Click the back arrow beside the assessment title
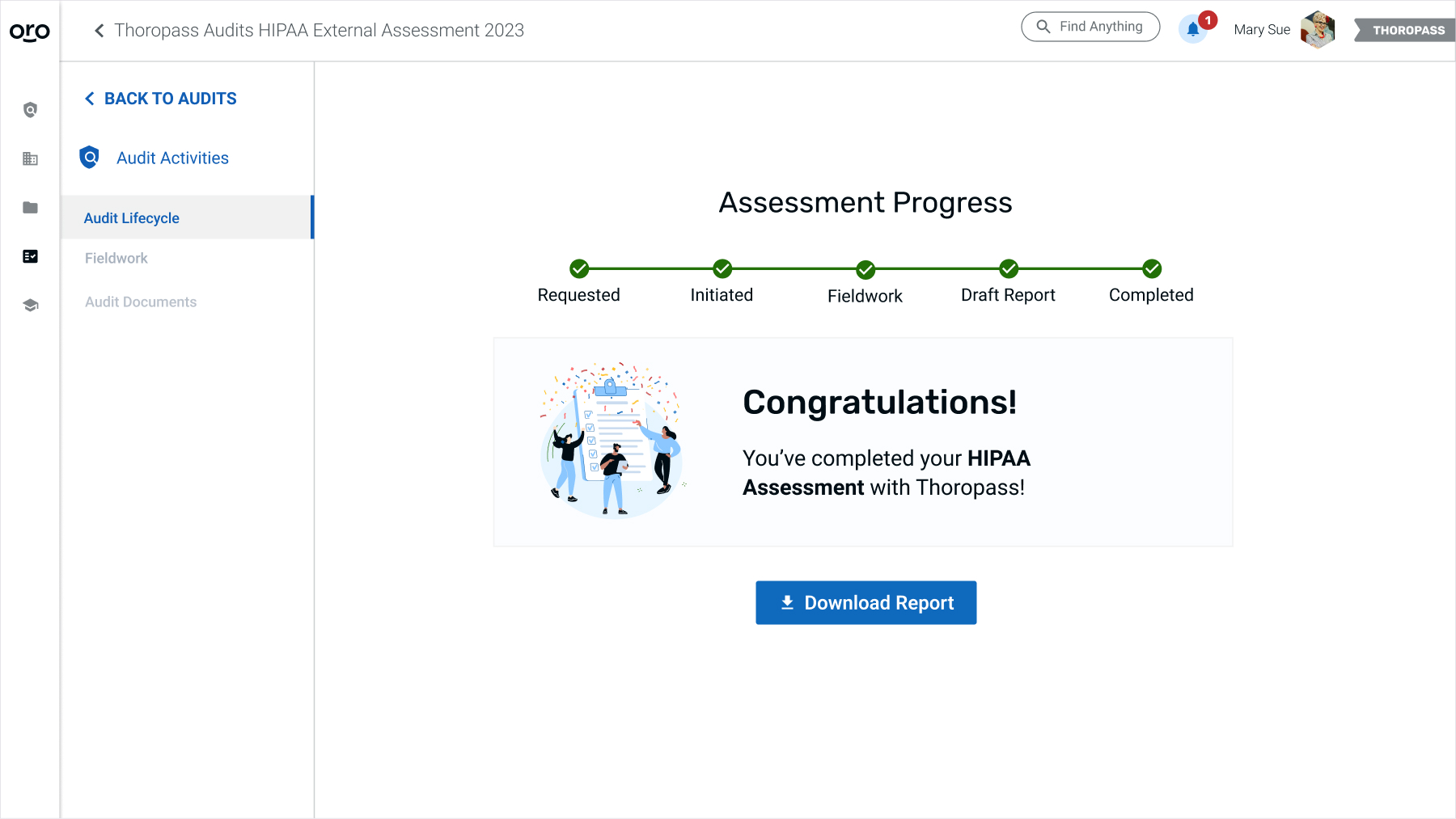 pyautogui.click(x=98, y=30)
